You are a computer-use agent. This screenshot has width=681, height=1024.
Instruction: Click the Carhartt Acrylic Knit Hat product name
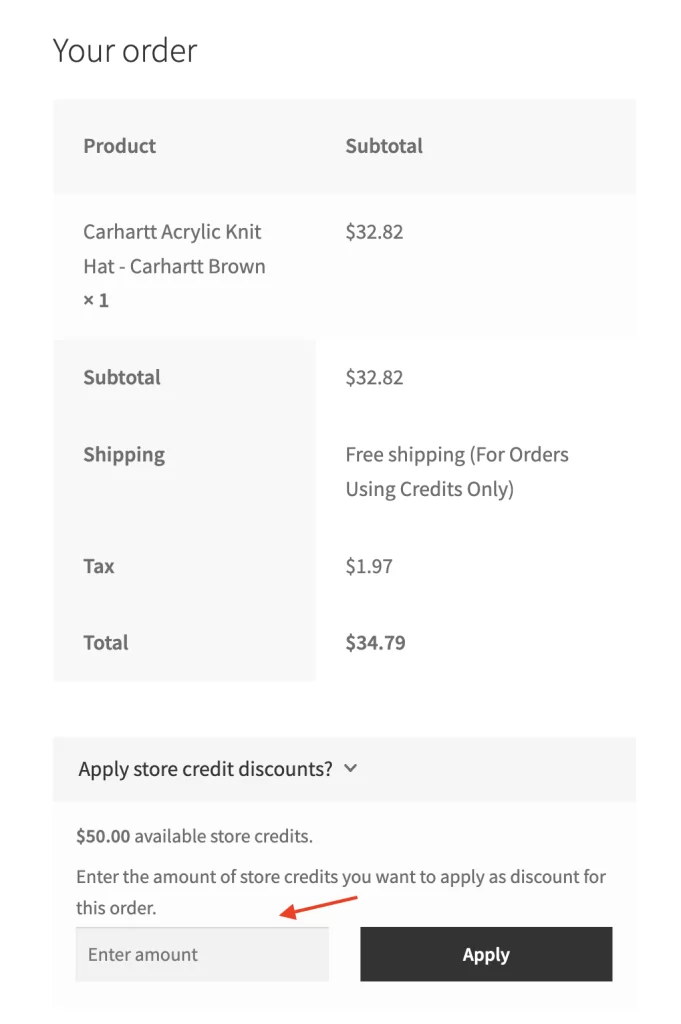(x=173, y=249)
